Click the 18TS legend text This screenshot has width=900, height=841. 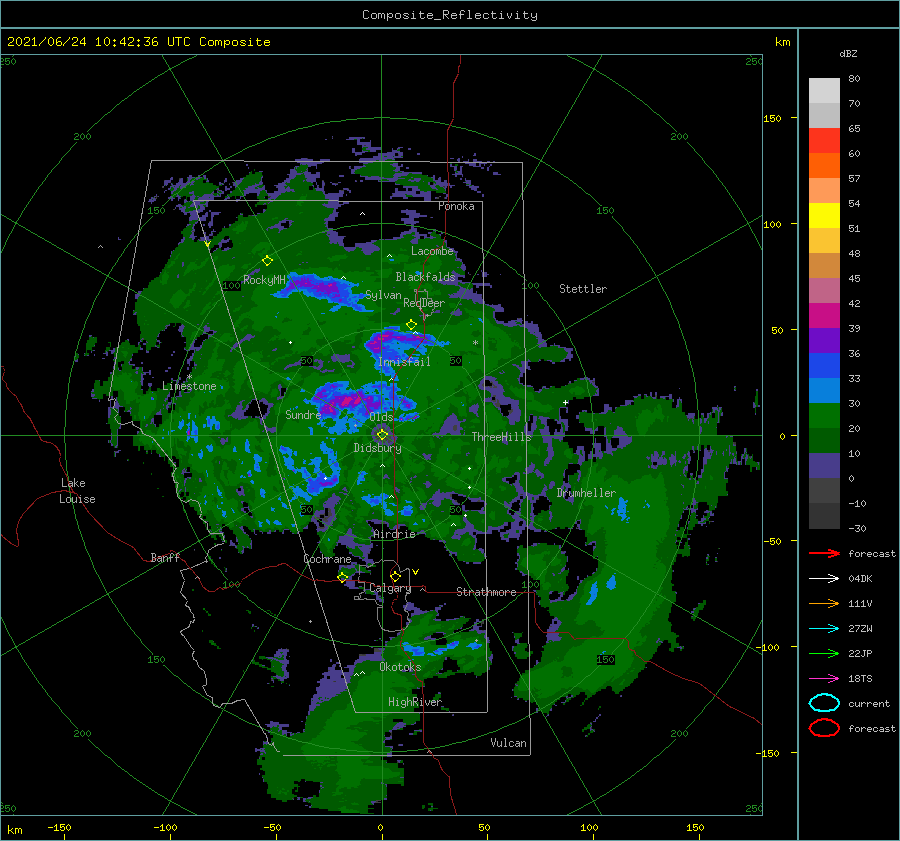point(860,679)
